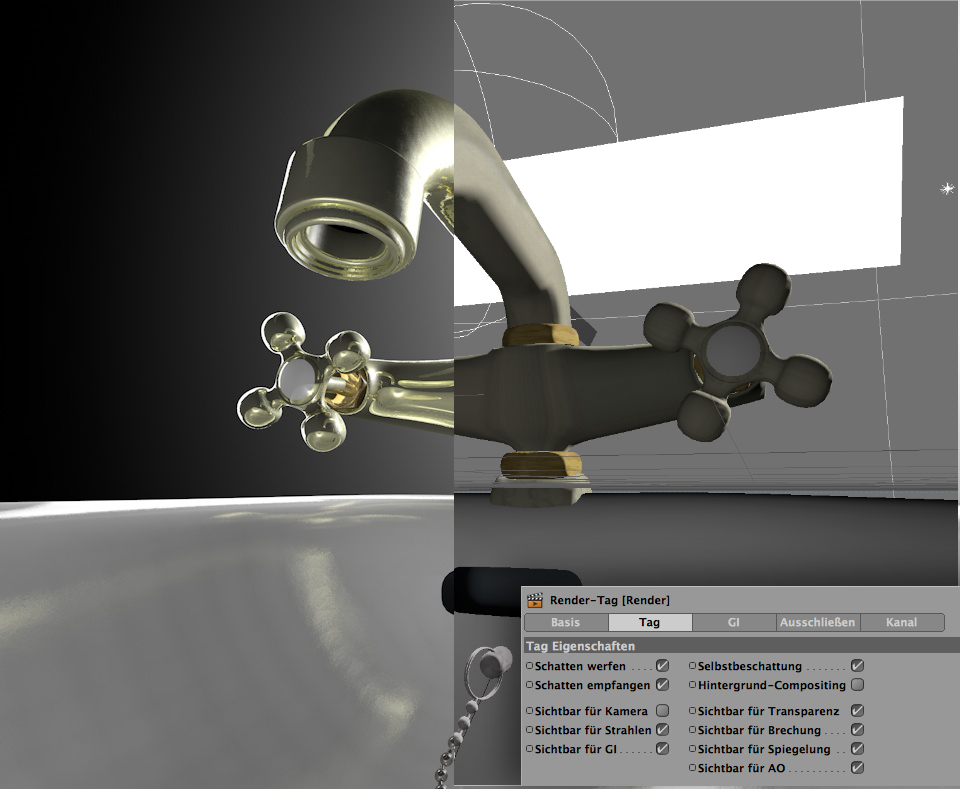Toggle Selbstbeschattung checkbox

(x=858, y=666)
